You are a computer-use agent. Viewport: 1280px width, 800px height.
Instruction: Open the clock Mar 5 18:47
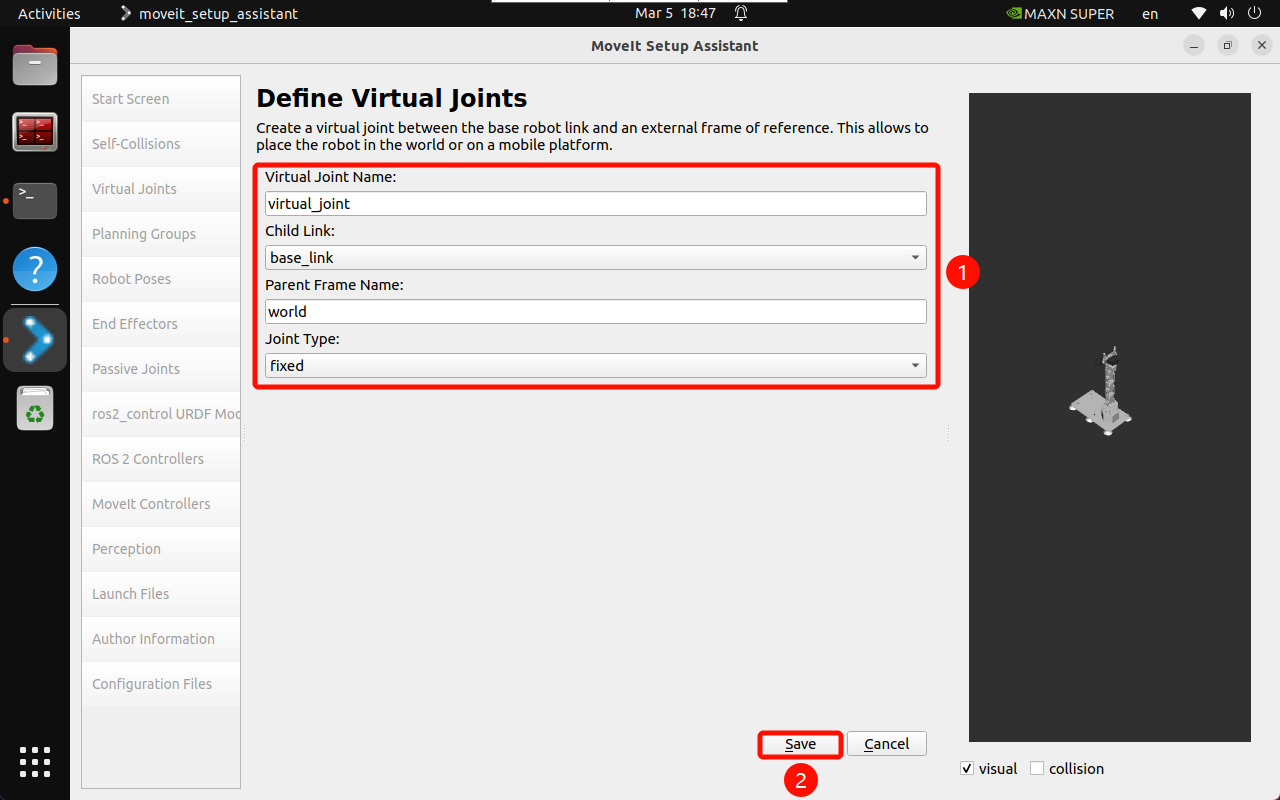pos(675,14)
